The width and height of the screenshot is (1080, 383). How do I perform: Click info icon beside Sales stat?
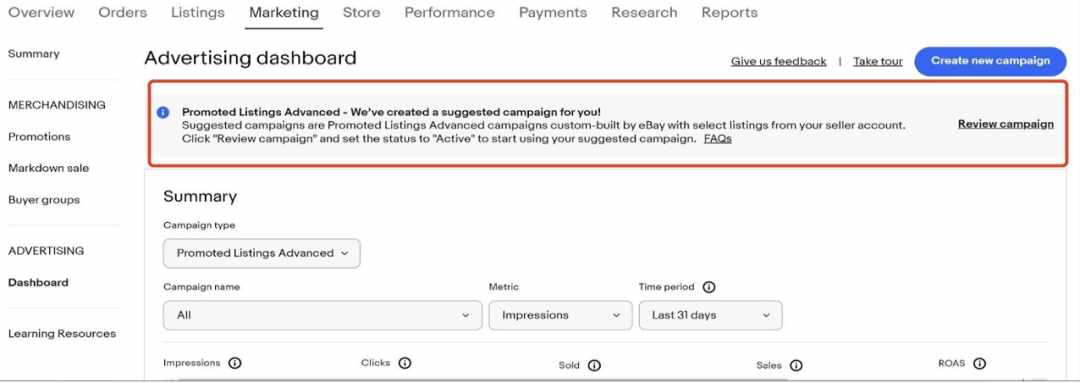click(796, 366)
